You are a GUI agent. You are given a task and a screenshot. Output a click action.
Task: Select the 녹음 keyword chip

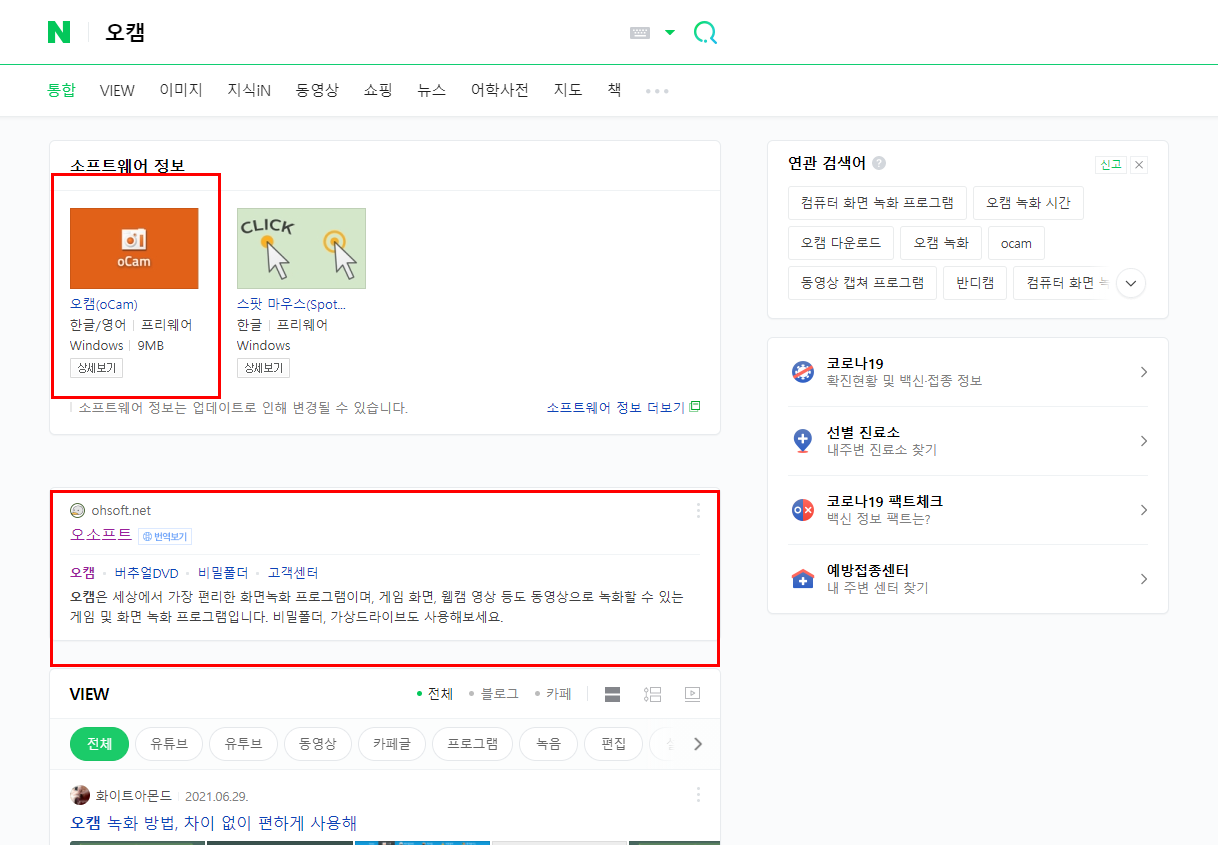(549, 744)
